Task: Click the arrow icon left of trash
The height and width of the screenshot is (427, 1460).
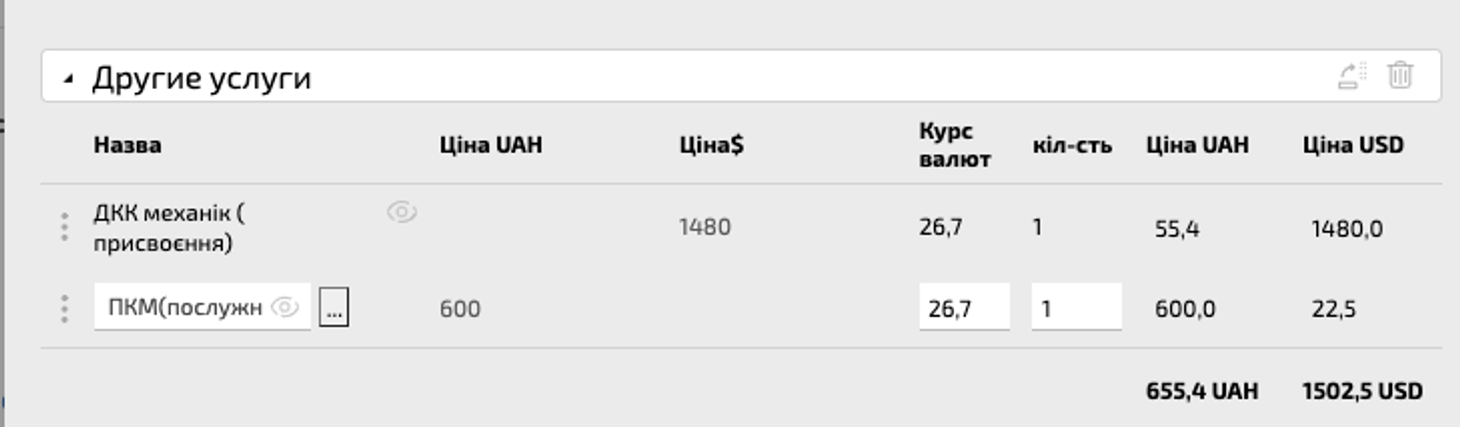Action: tap(1352, 76)
